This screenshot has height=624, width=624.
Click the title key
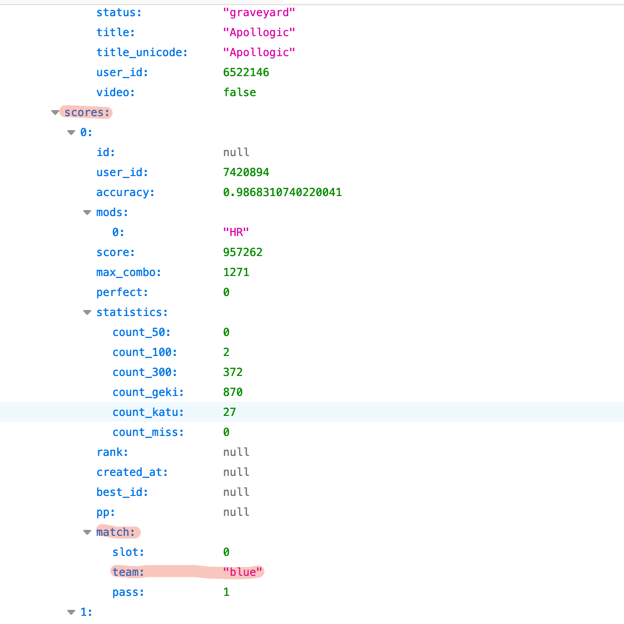tap(115, 32)
